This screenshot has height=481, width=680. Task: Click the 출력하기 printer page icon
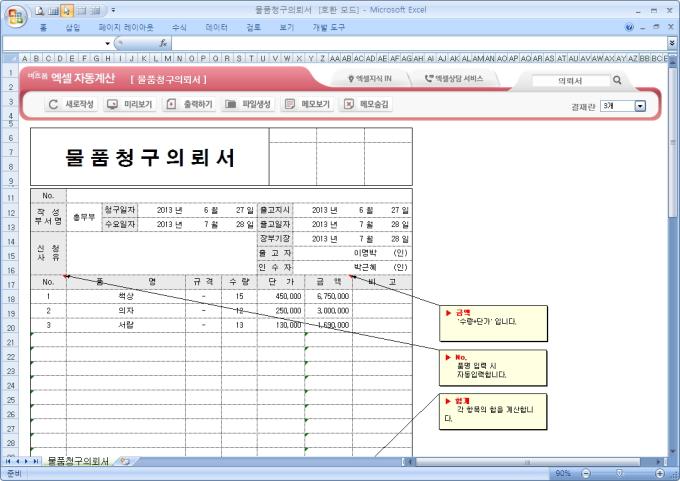(171, 104)
